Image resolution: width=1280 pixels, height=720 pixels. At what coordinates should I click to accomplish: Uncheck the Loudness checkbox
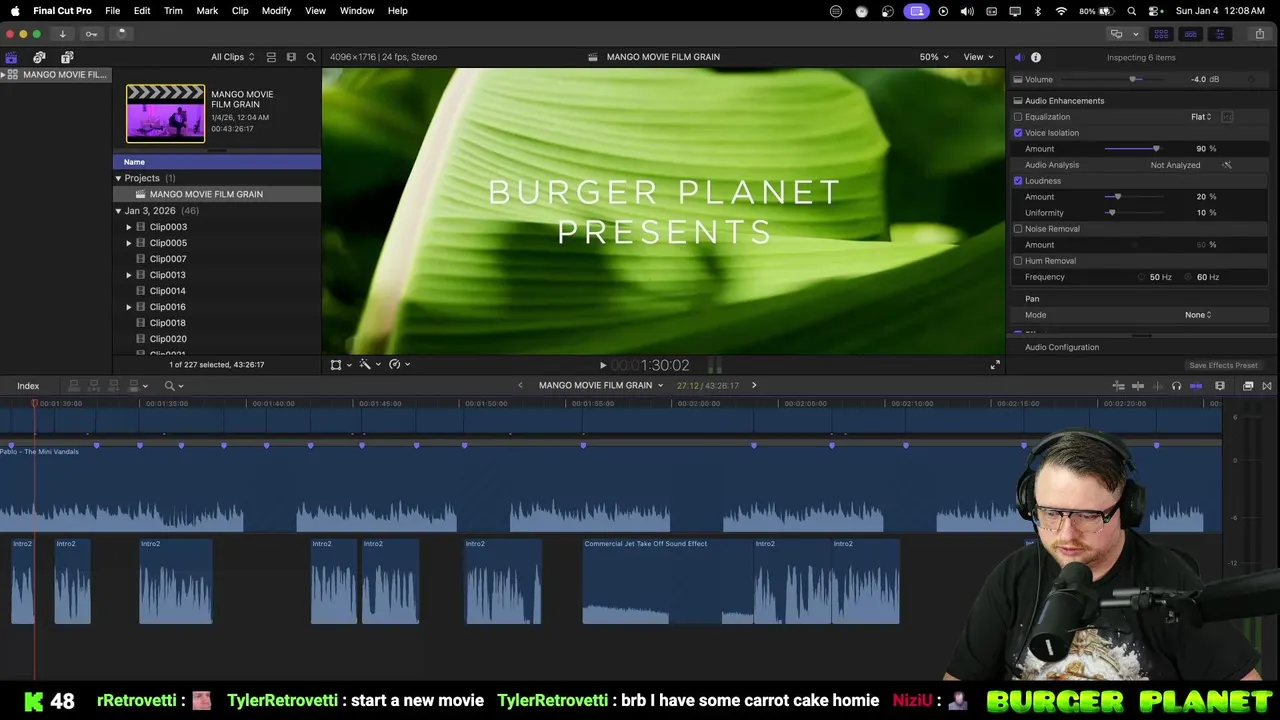pyautogui.click(x=1018, y=181)
